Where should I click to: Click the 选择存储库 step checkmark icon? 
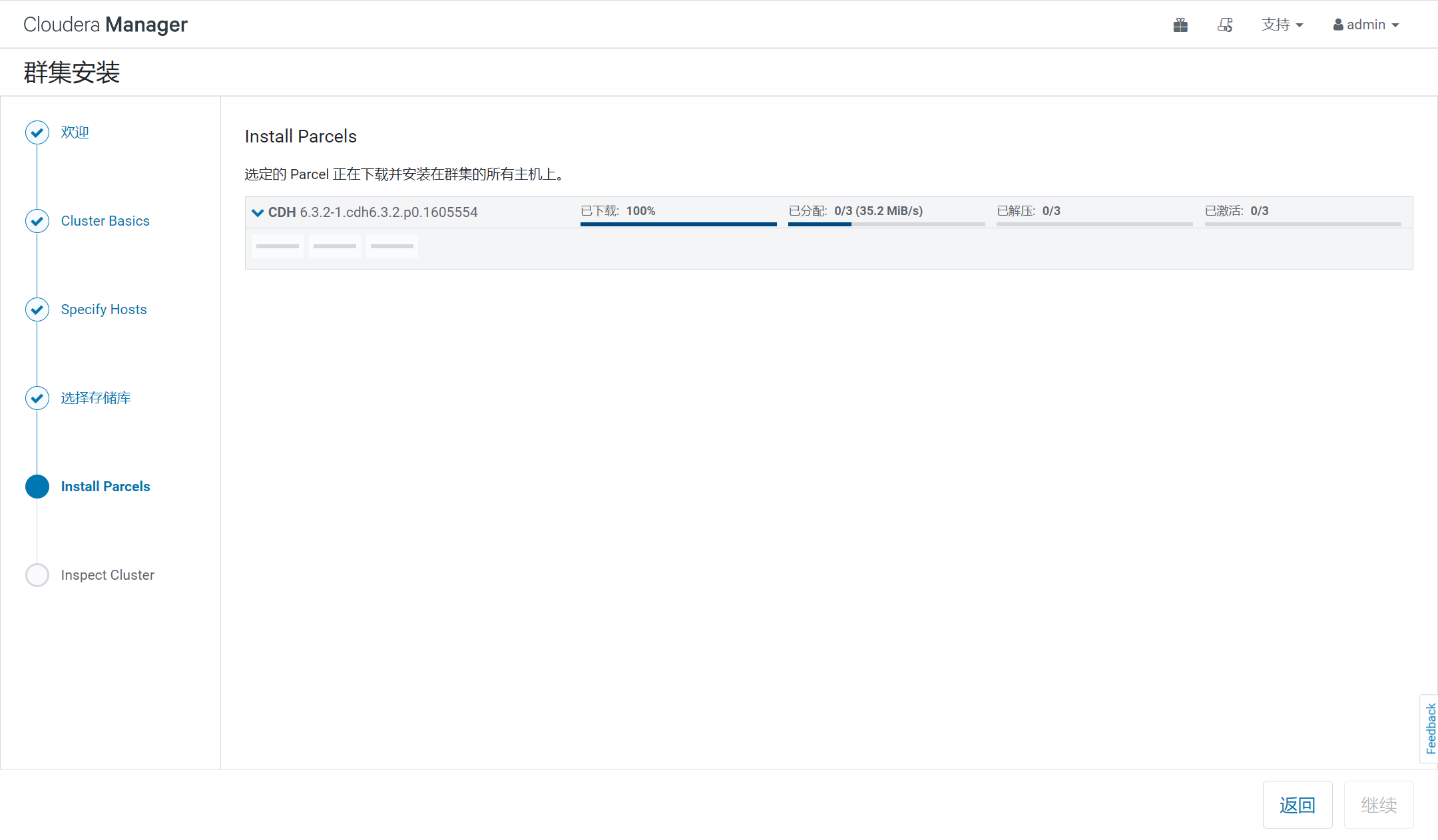click(37, 398)
